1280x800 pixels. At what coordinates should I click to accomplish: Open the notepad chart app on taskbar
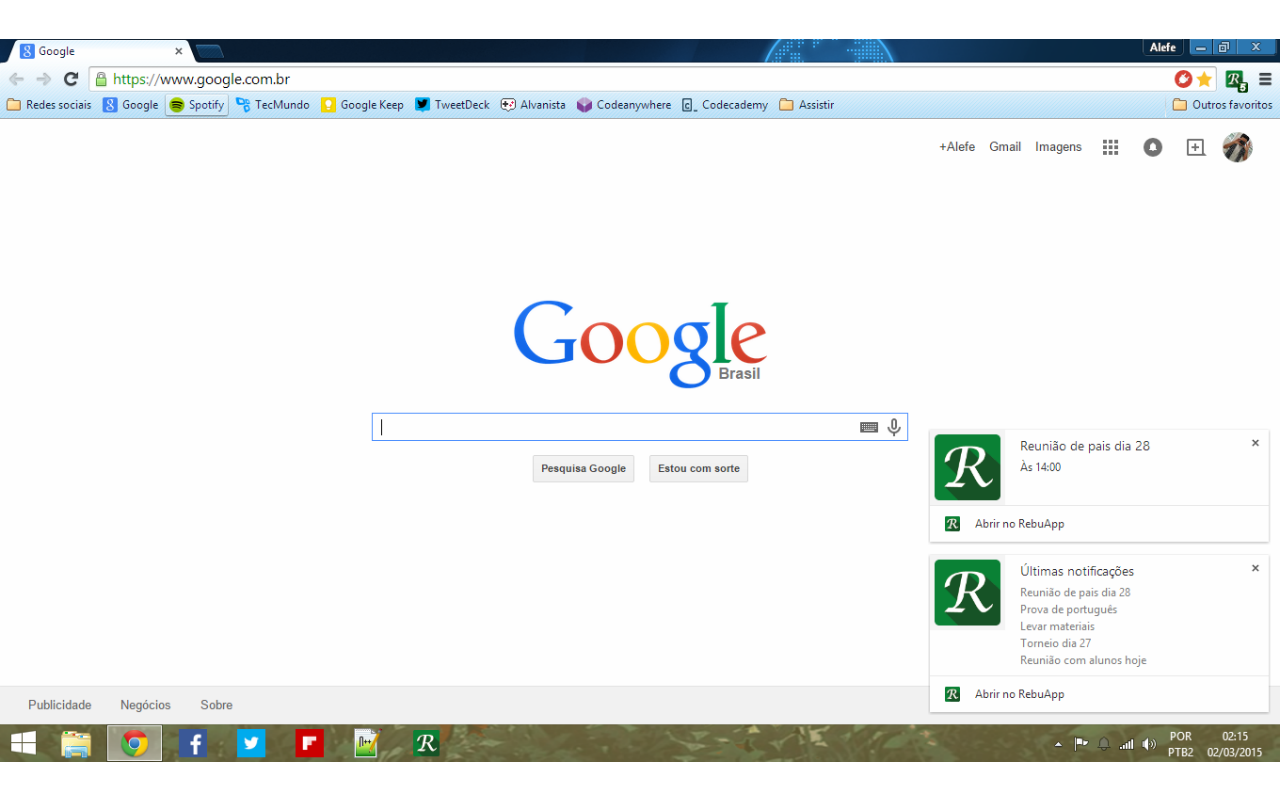[367, 743]
